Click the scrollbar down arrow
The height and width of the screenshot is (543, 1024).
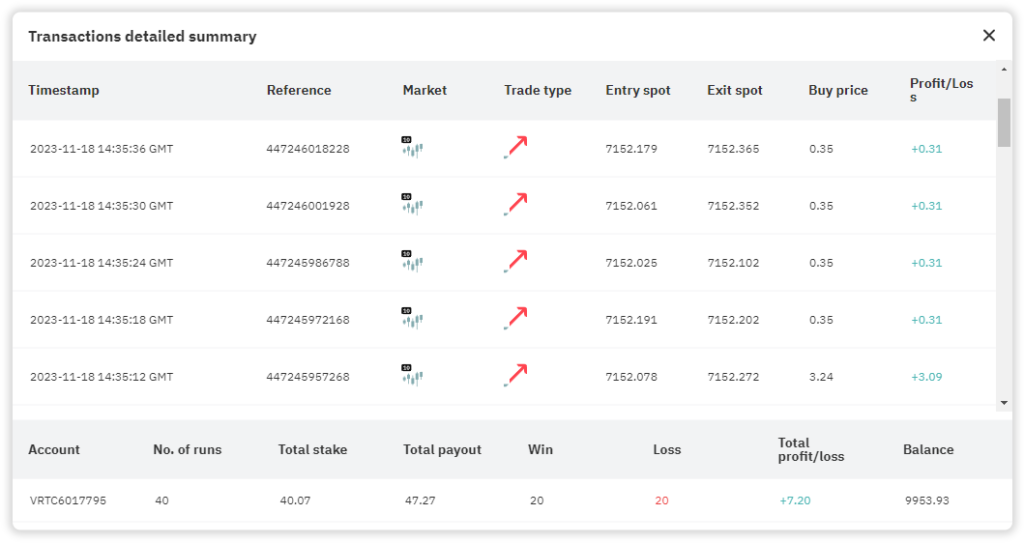point(1004,402)
